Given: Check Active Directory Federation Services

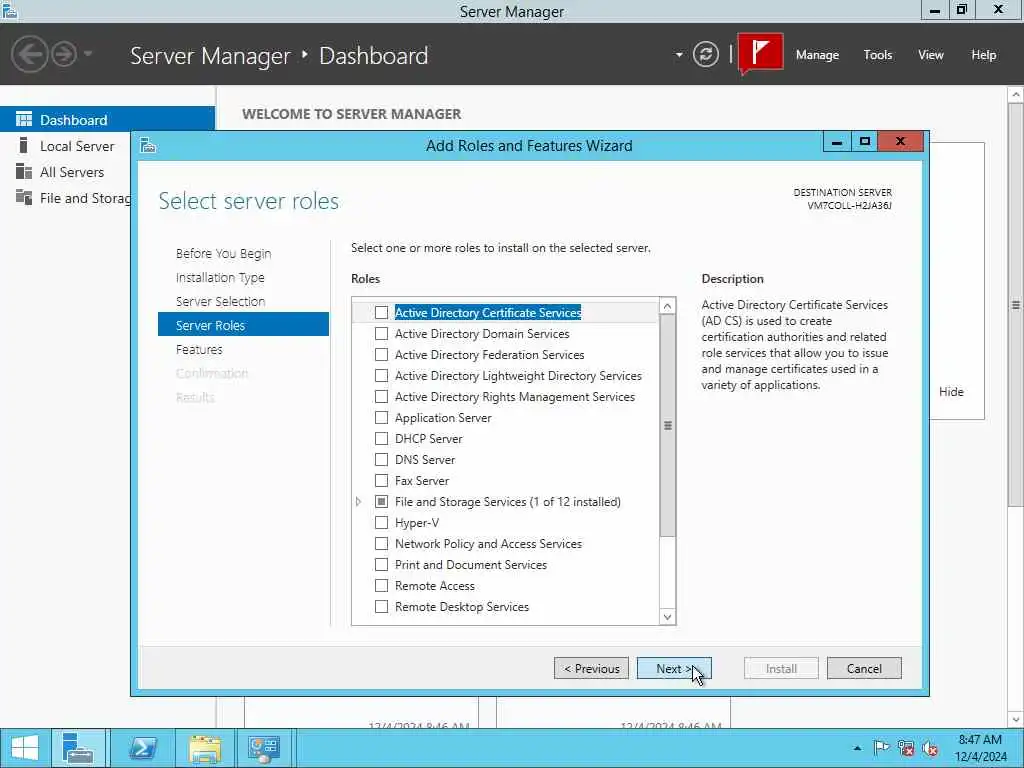Looking at the screenshot, I should (x=381, y=355).
